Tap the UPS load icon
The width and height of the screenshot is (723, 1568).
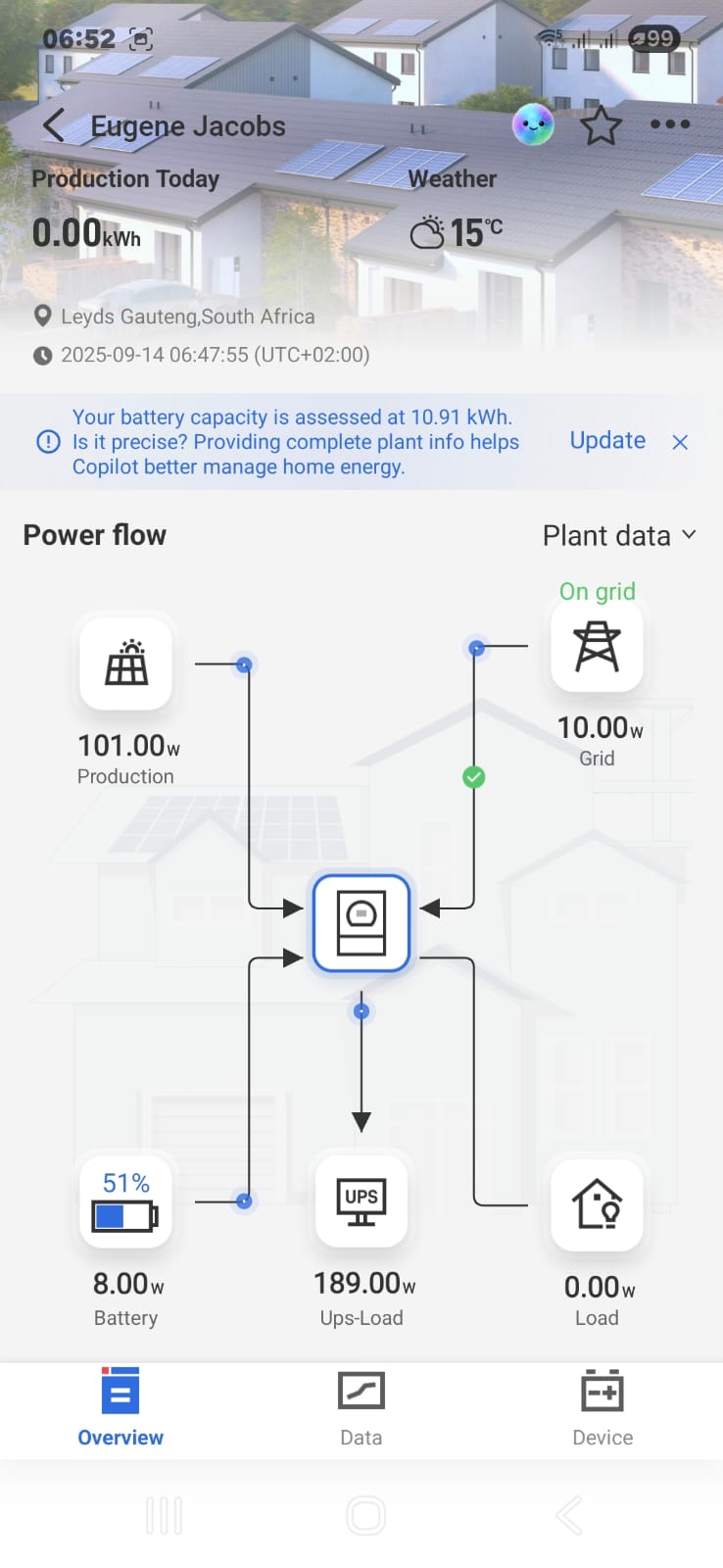tap(361, 1201)
